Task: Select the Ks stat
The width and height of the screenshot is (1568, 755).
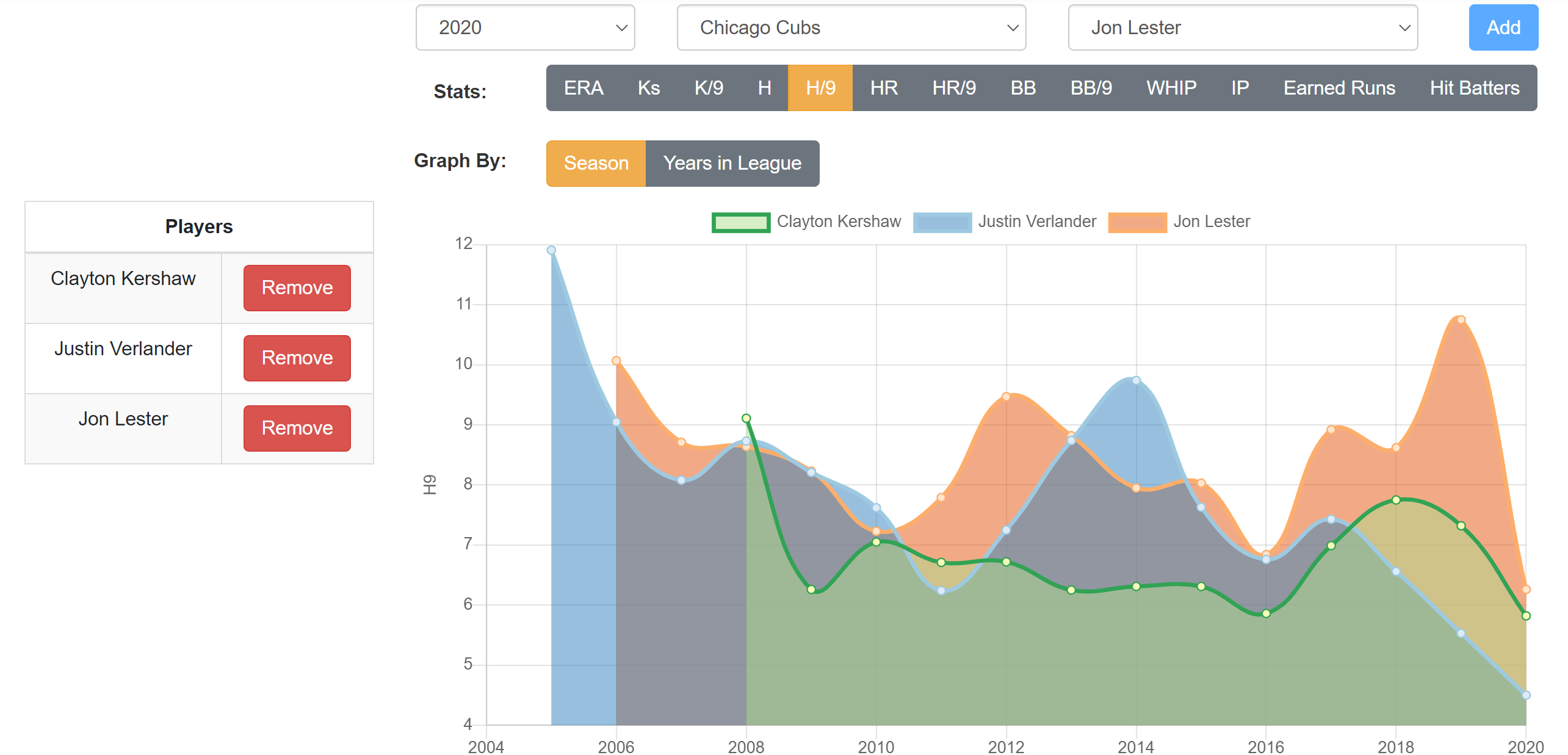Action: [649, 88]
